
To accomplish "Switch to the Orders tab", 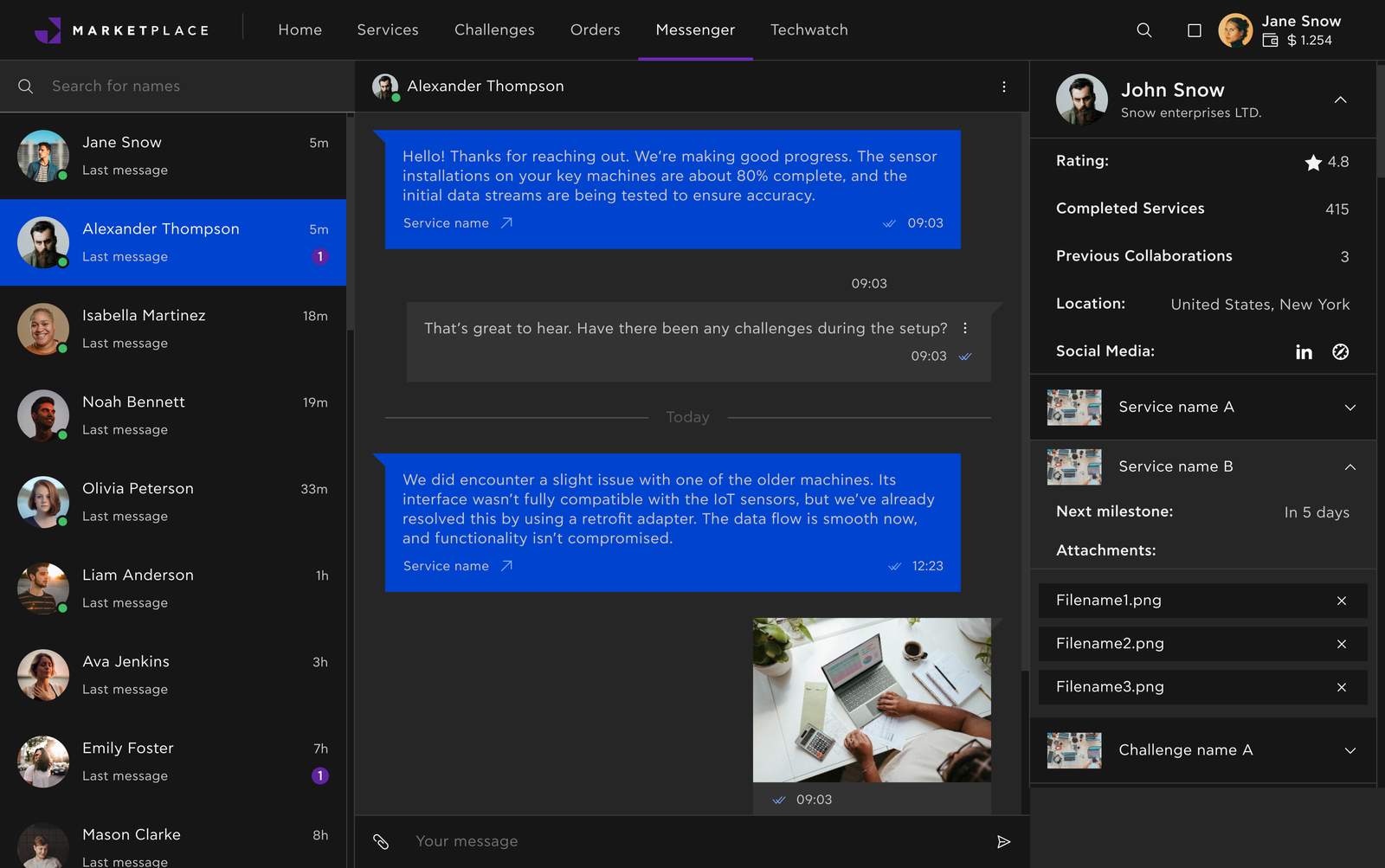I will (x=595, y=30).
